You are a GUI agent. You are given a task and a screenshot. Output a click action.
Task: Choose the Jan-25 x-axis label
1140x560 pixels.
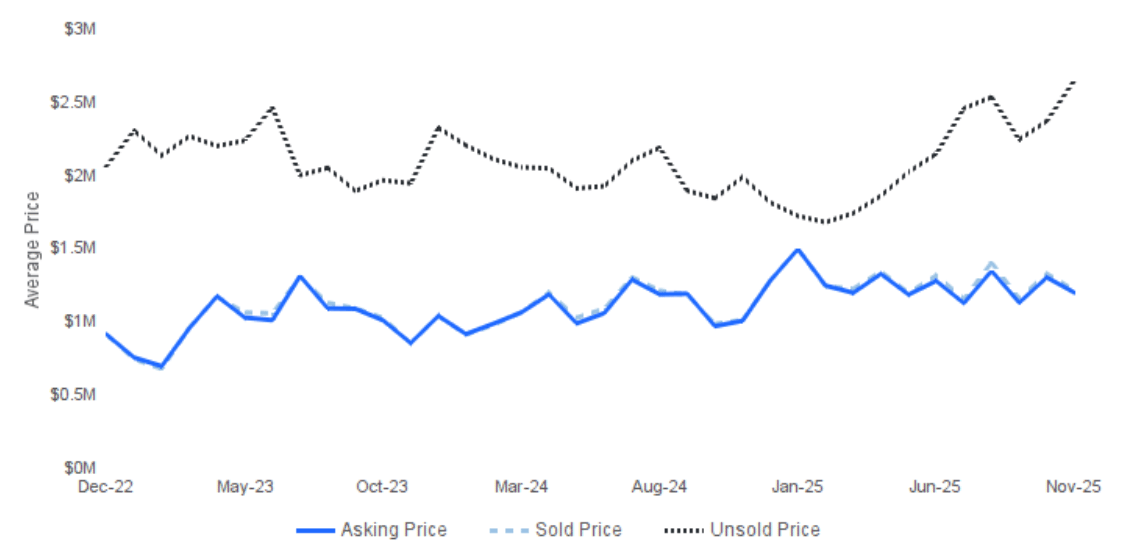click(797, 487)
